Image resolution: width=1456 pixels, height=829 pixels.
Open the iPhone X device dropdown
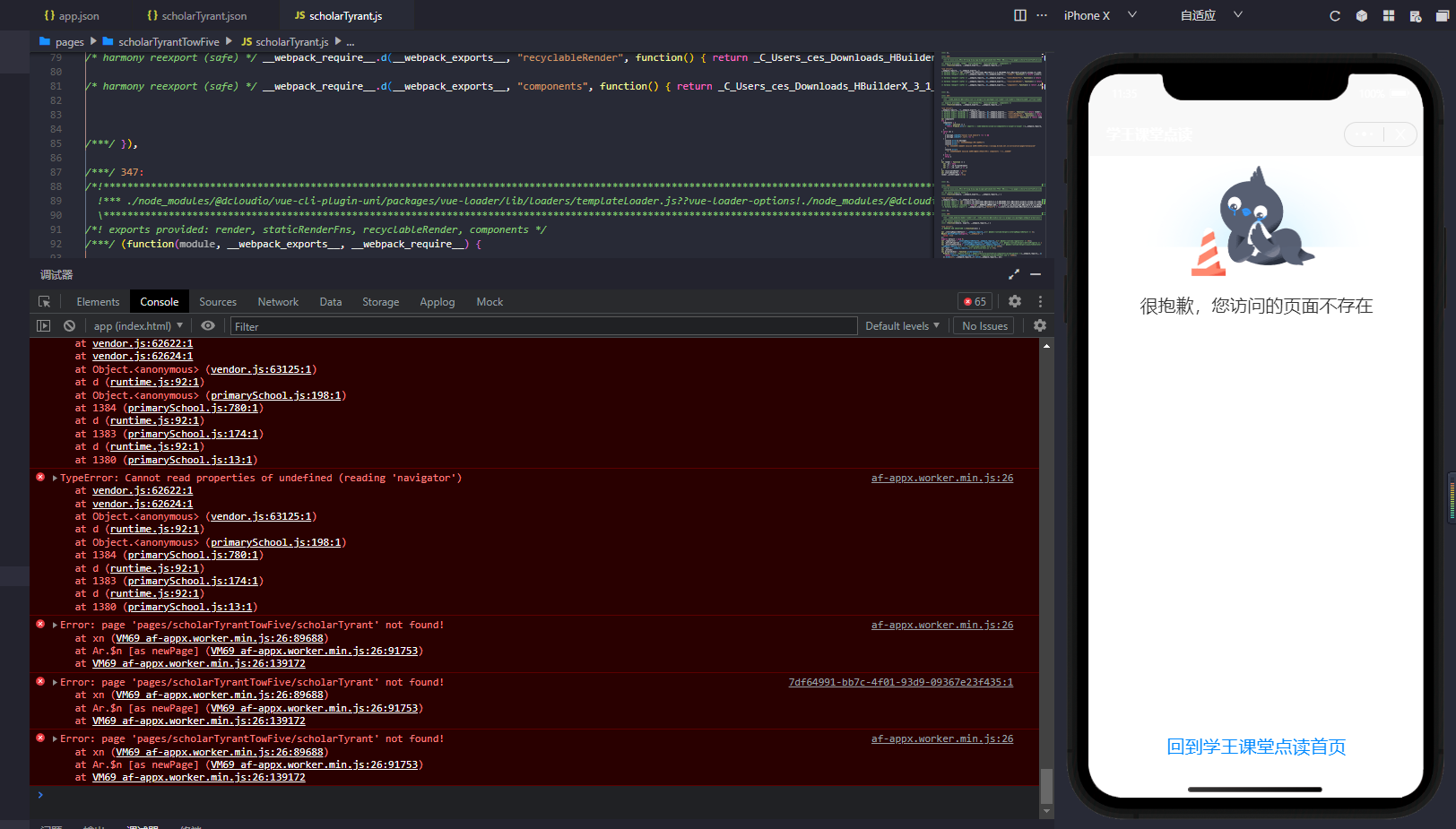[x=1100, y=15]
